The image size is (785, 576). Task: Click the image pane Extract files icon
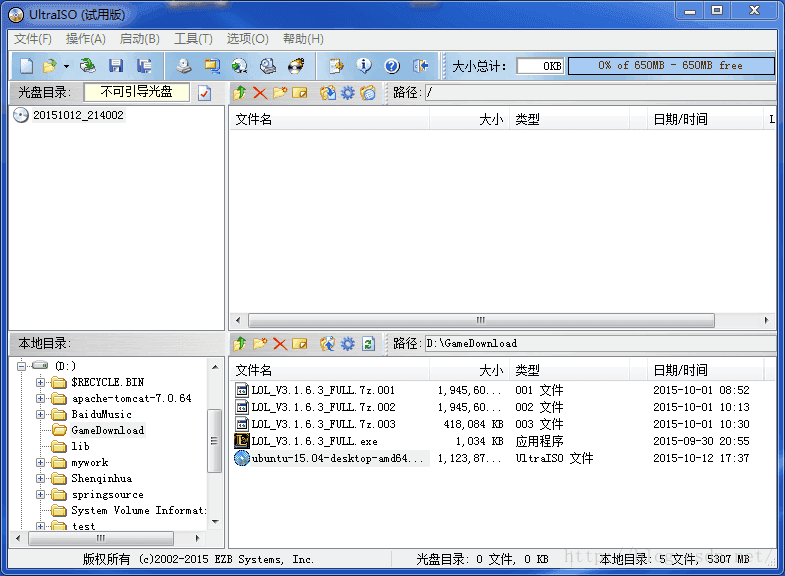click(328, 93)
